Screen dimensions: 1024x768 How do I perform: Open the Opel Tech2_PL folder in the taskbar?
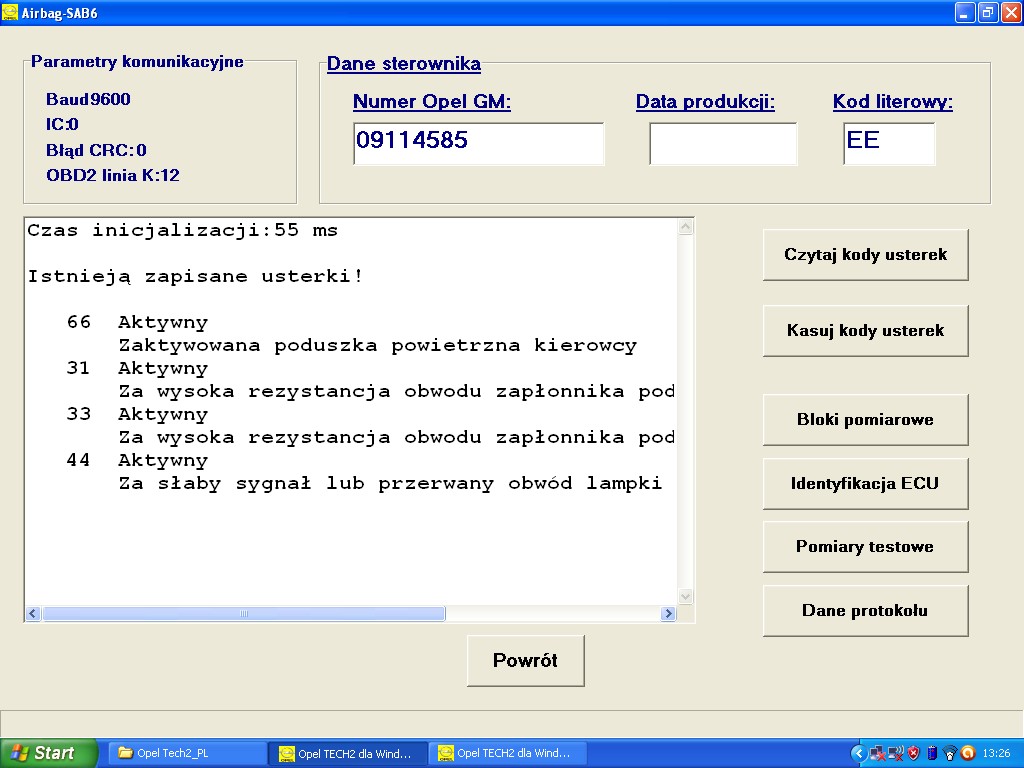185,753
